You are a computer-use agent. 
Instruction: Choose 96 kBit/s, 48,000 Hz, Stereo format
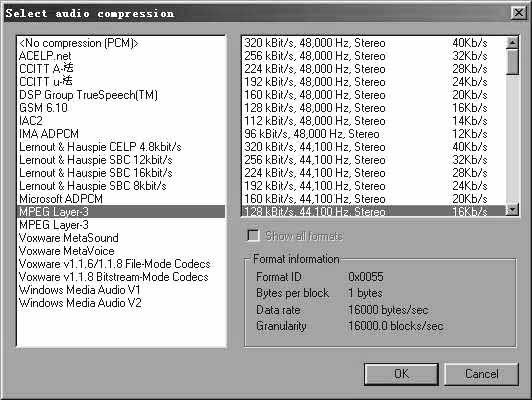(374, 134)
